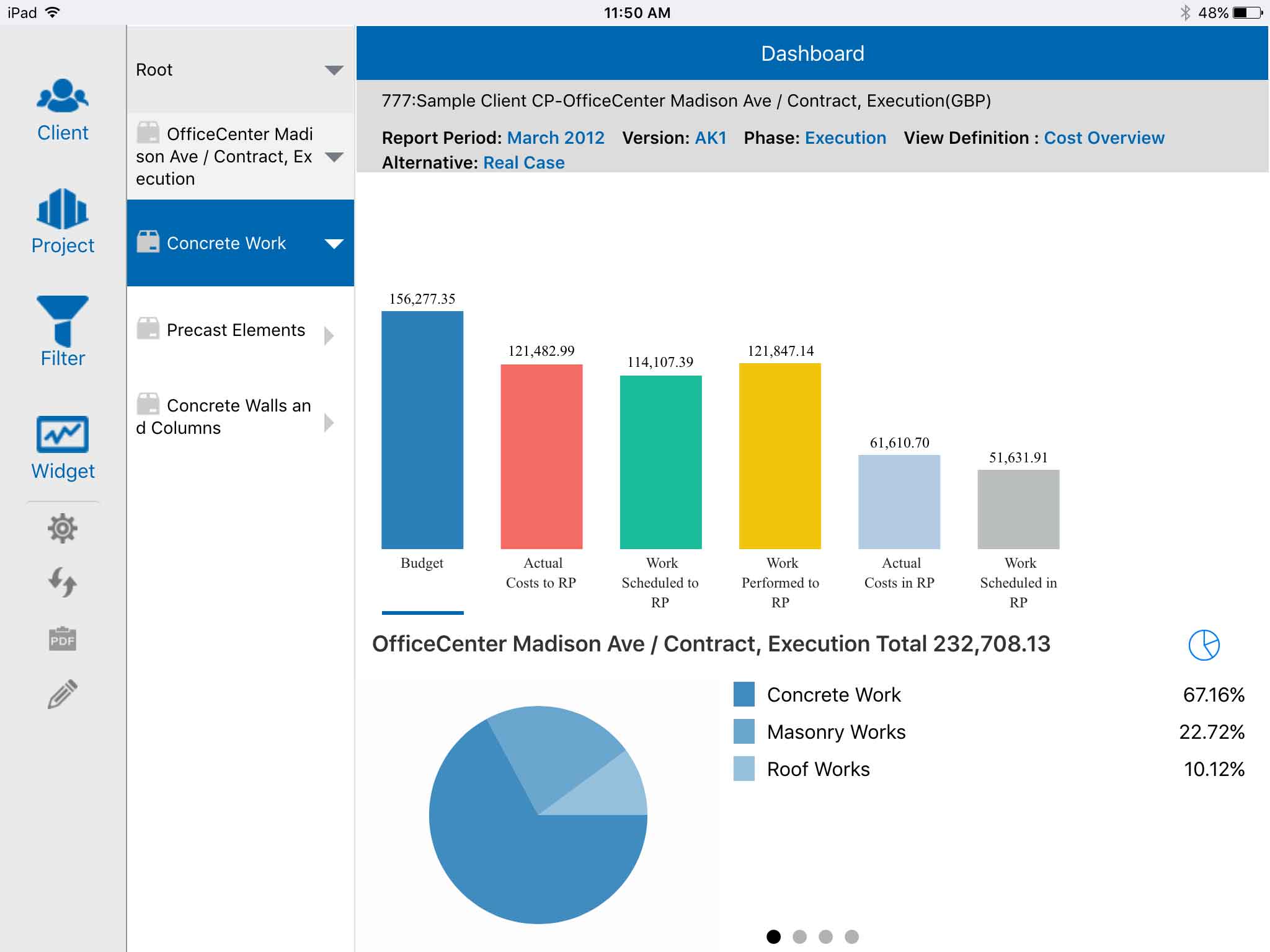Click Concrete Work legend color swatch

click(x=744, y=694)
